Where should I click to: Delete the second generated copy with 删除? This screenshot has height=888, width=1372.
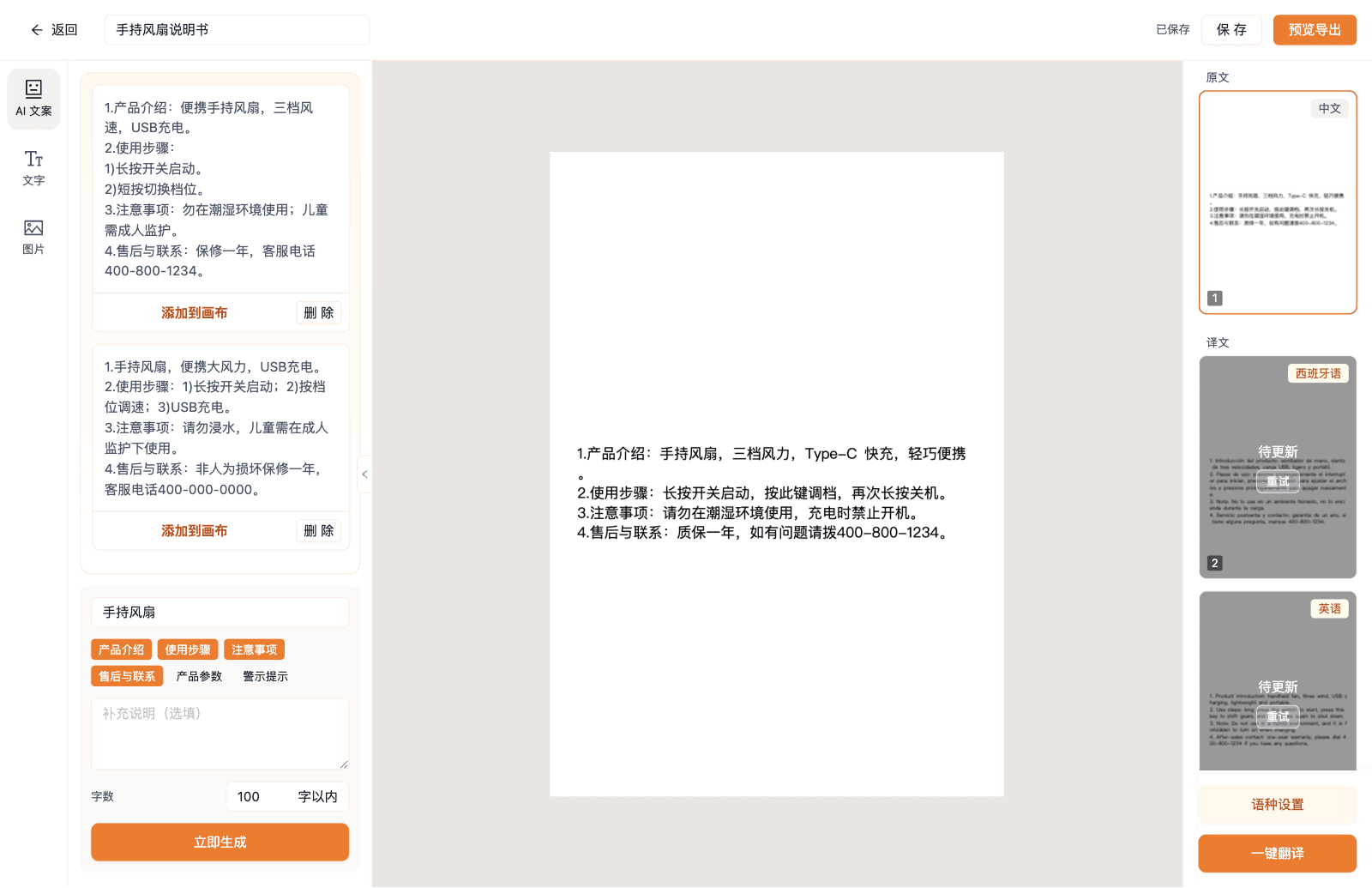pyautogui.click(x=319, y=531)
